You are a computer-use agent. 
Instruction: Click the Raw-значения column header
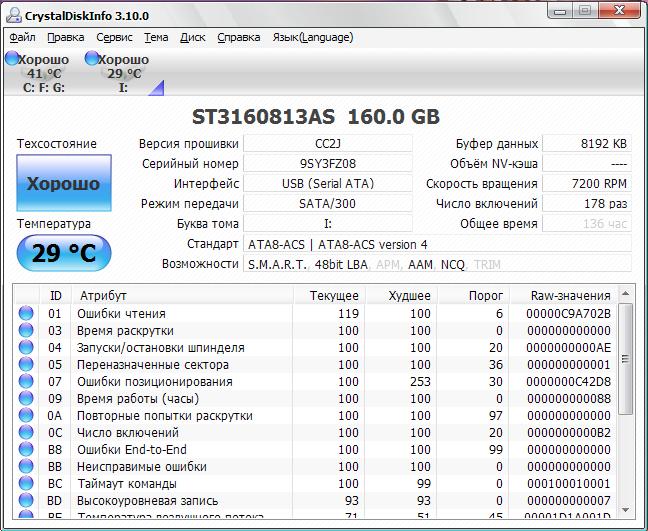coord(564,295)
